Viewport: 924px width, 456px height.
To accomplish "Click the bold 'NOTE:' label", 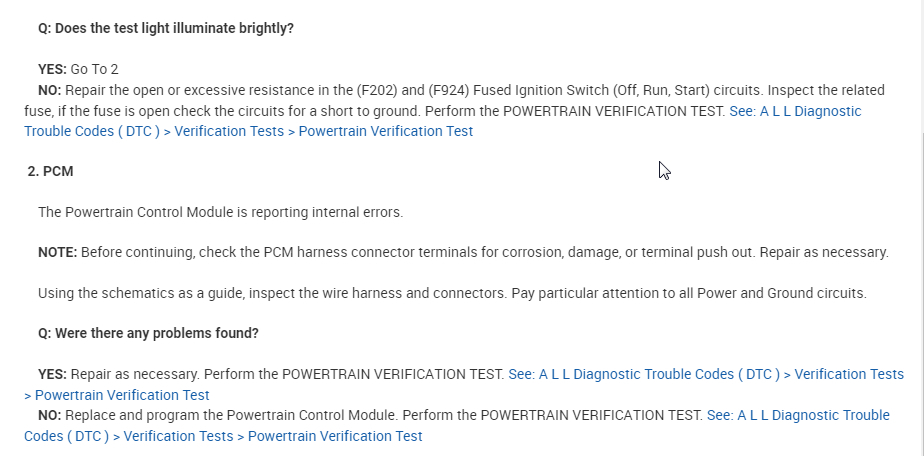I will pos(57,252).
